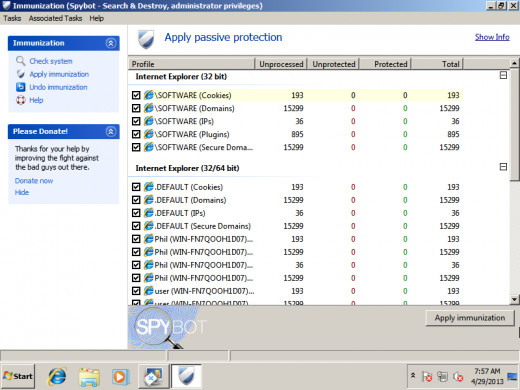The width and height of the screenshot is (520, 390).
Task: Click the IE icon of \SOFTWARE (IPs) row
Action: pyautogui.click(x=149, y=121)
